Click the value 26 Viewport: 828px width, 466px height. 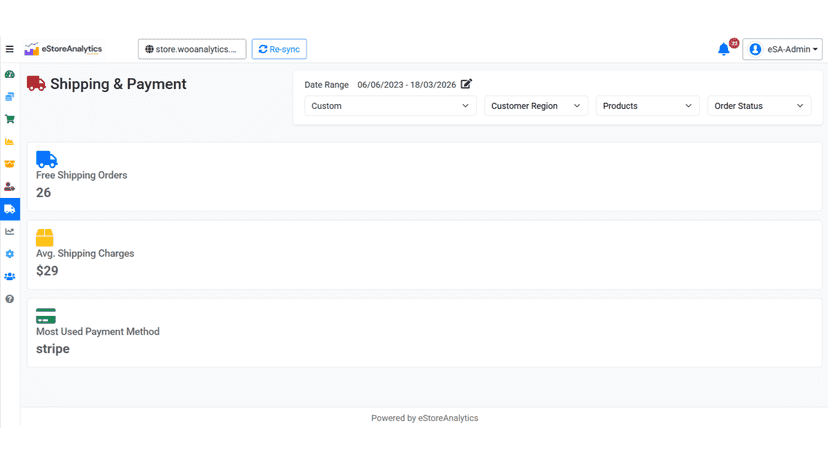43,192
